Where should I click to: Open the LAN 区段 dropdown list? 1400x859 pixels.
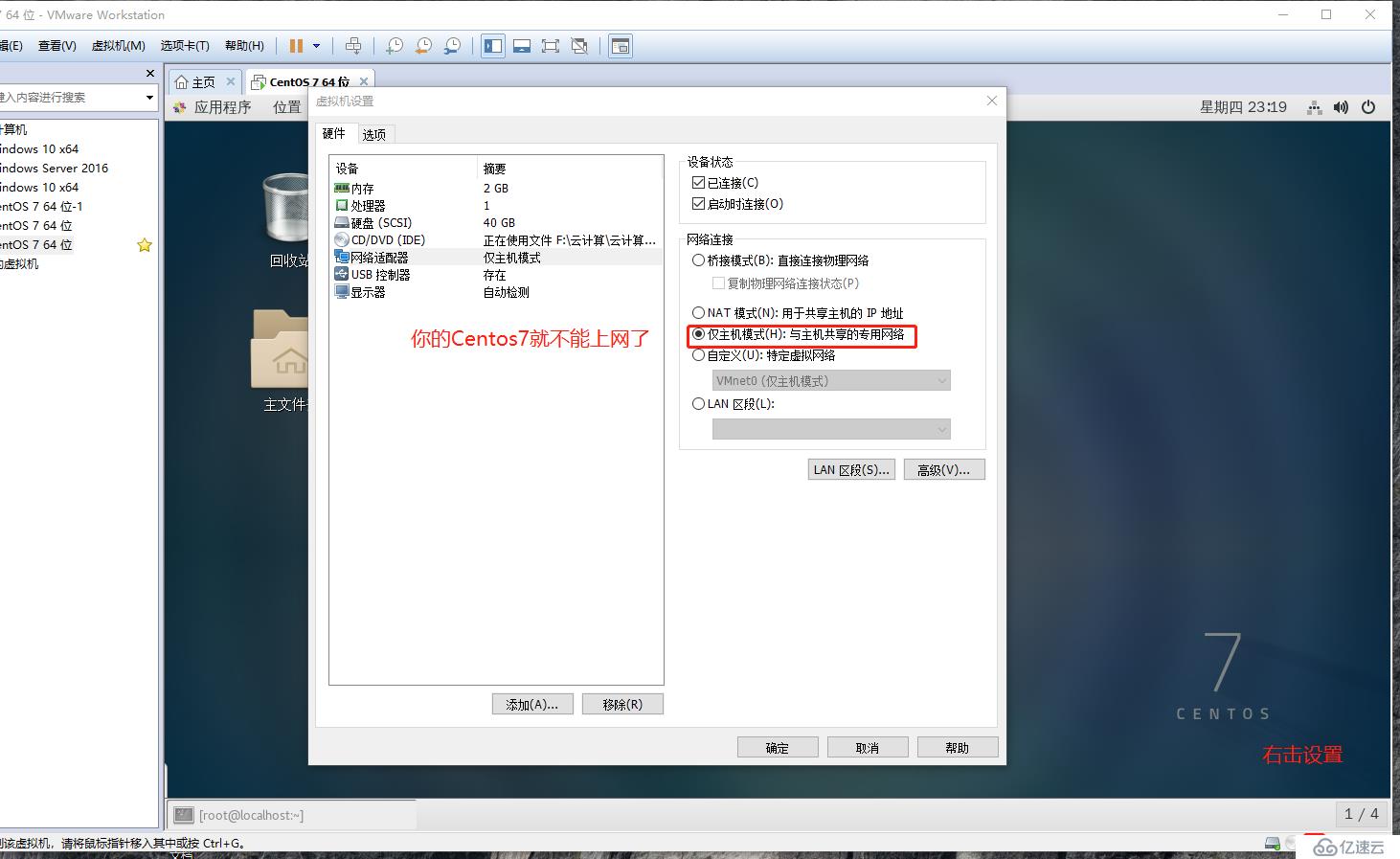tap(831, 429)
